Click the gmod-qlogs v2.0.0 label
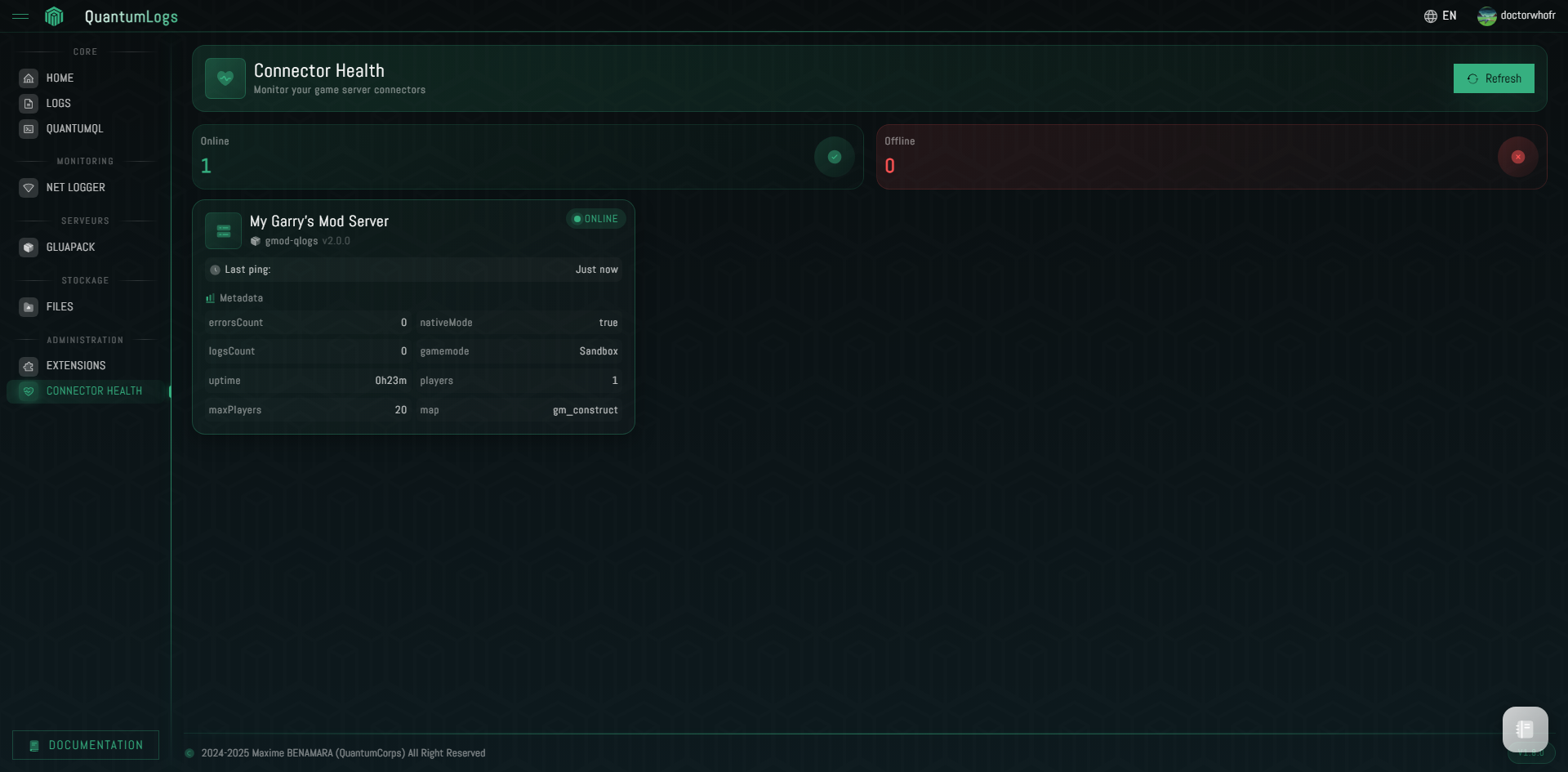1568x772 pixels. (x=300, y=241)
